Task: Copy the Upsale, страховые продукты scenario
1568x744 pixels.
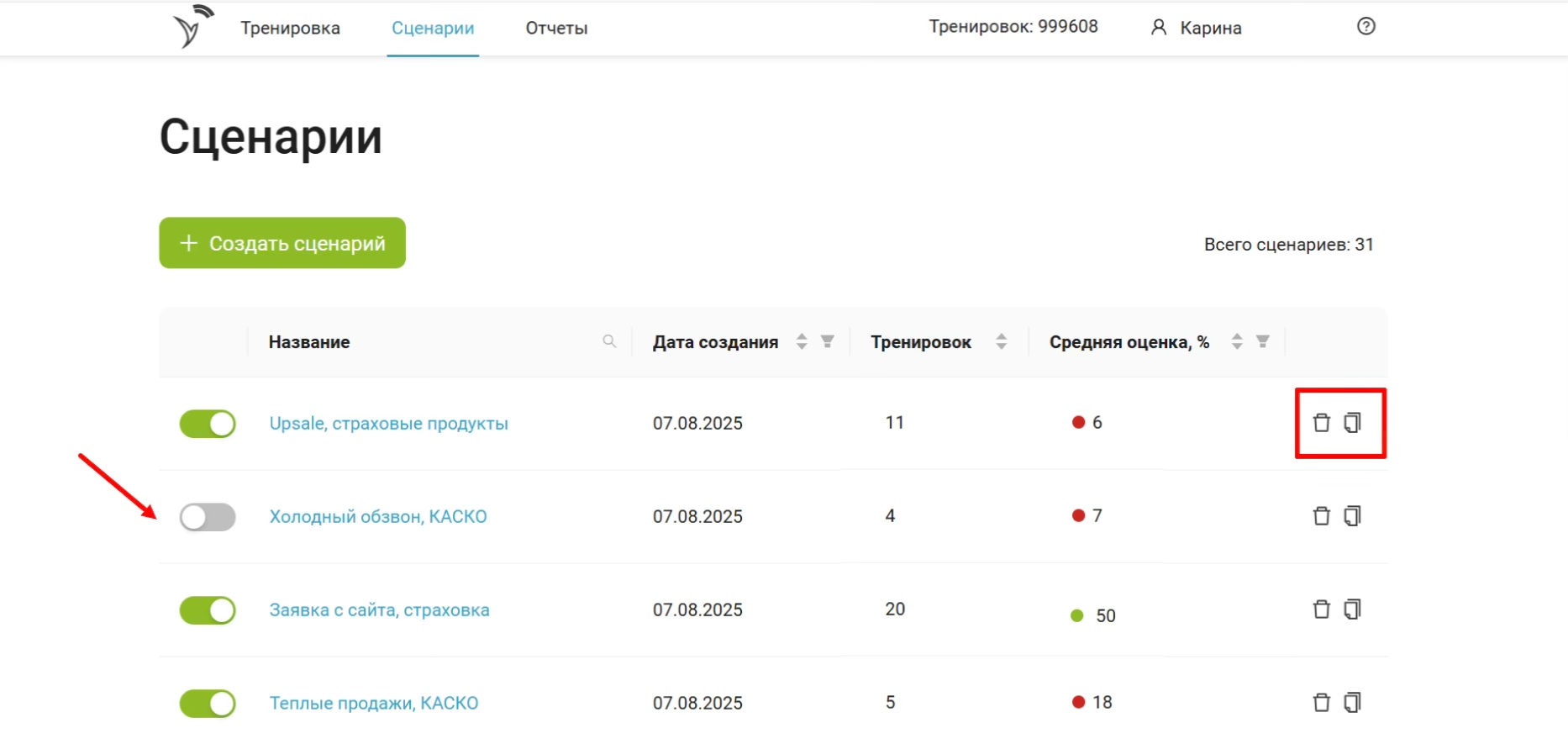Action: [1352, 423]
